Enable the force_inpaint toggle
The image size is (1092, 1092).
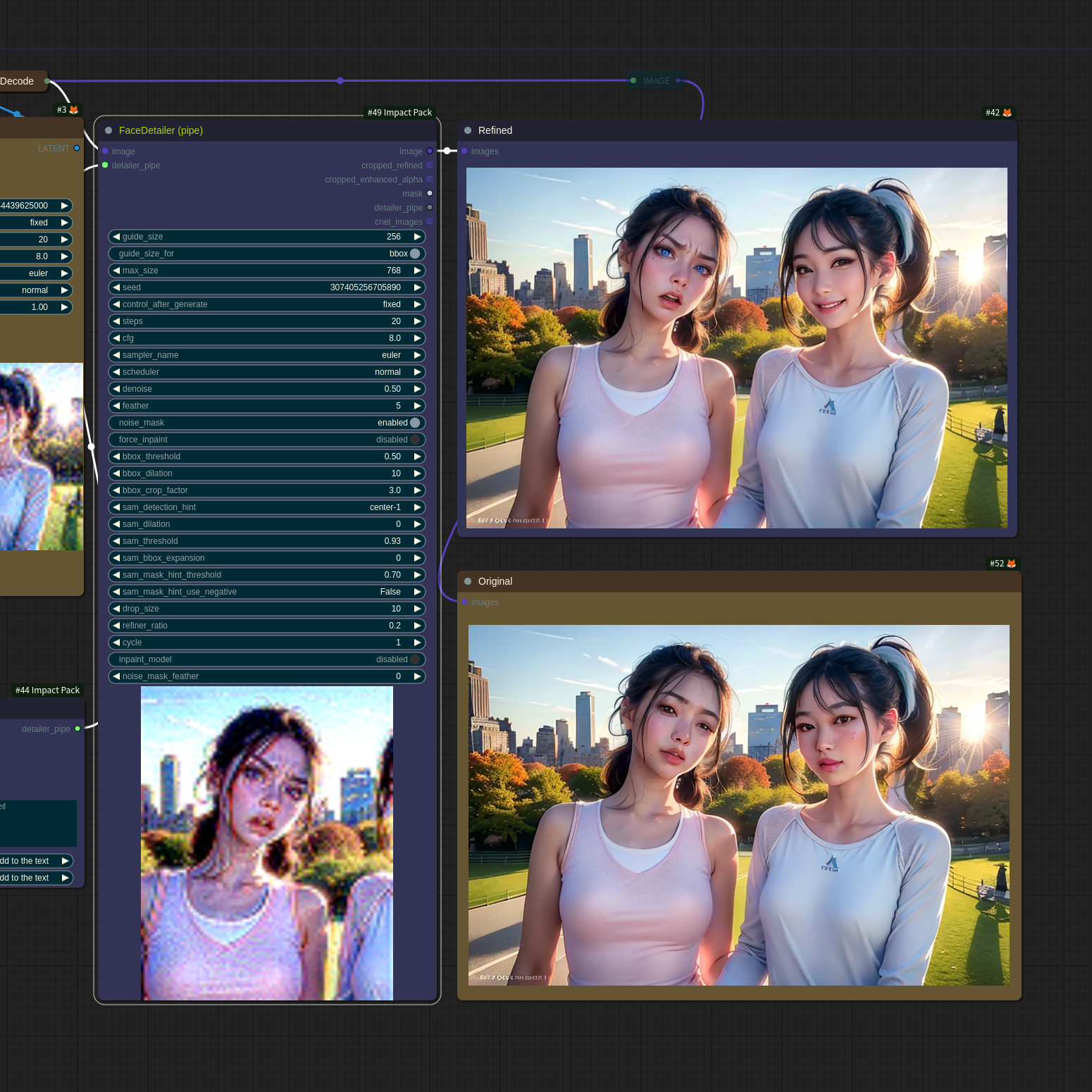pyautogui.click(x=415, y=440)
